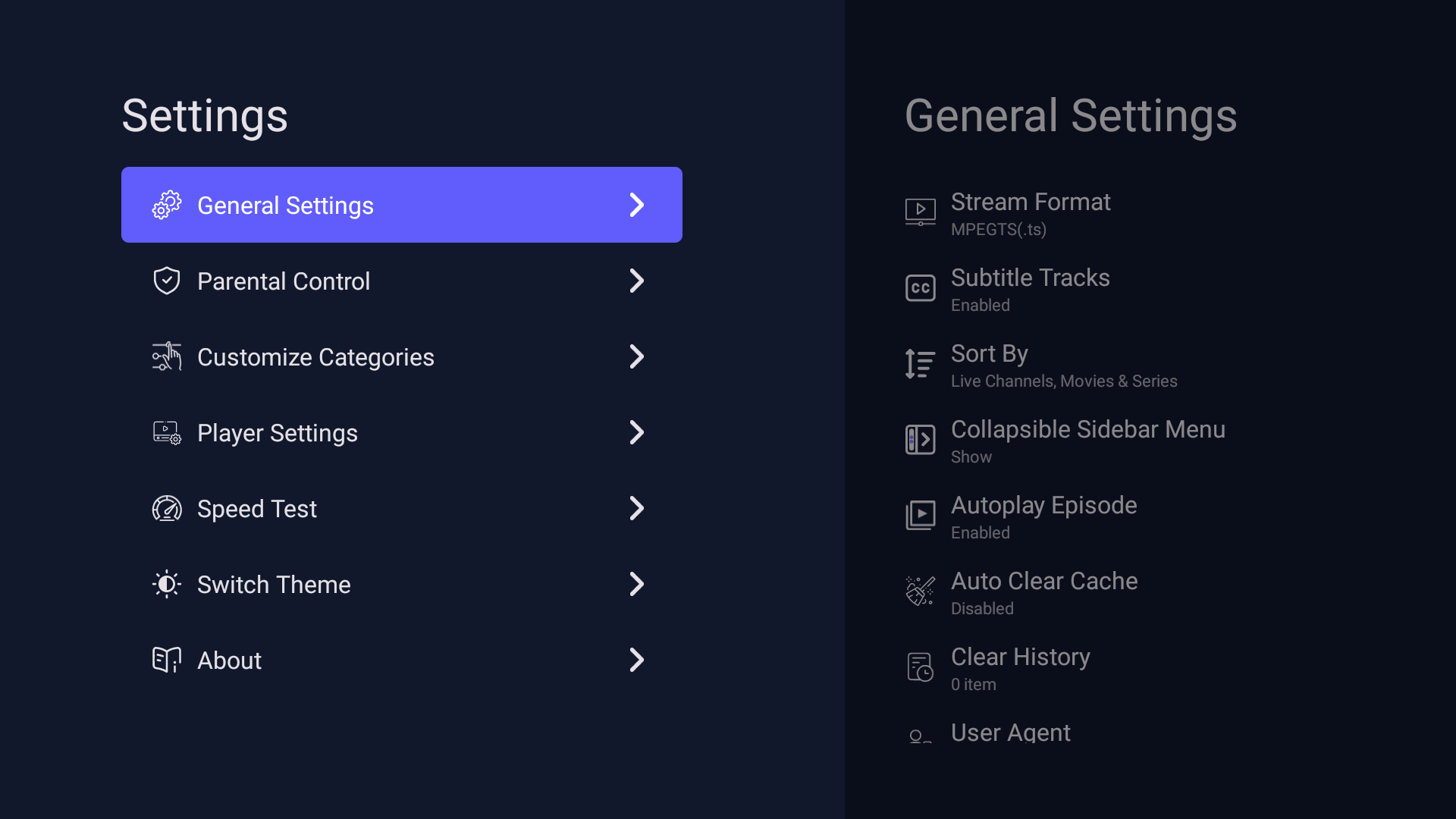Click the About book icon

coord(166,660)
